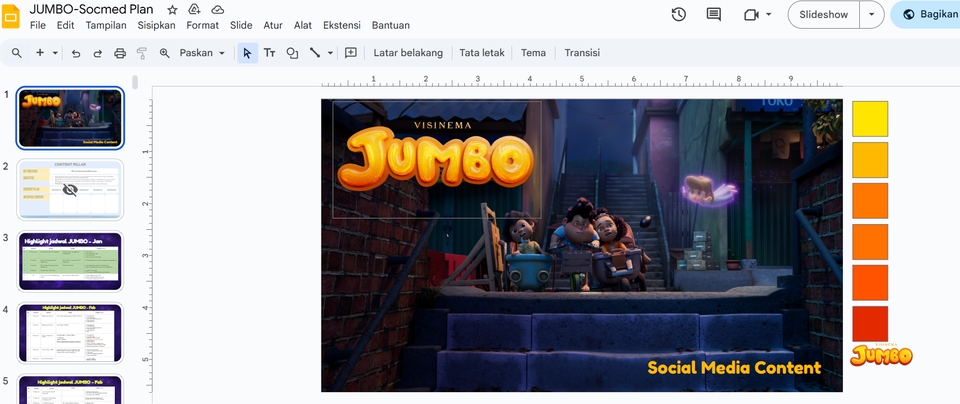
Task: Star the JUMBO-Socmed Plan document
Action: 172,9
